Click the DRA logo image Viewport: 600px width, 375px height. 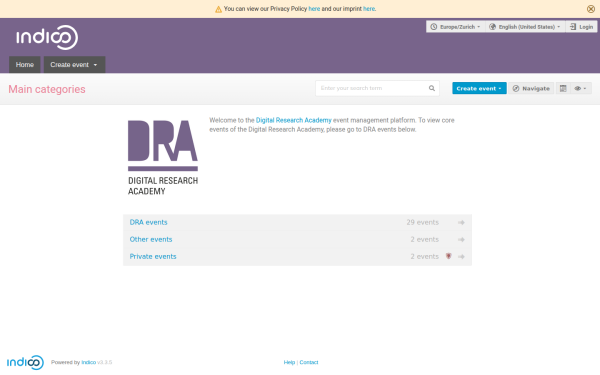pyautogui.click(x=163, y=158)
